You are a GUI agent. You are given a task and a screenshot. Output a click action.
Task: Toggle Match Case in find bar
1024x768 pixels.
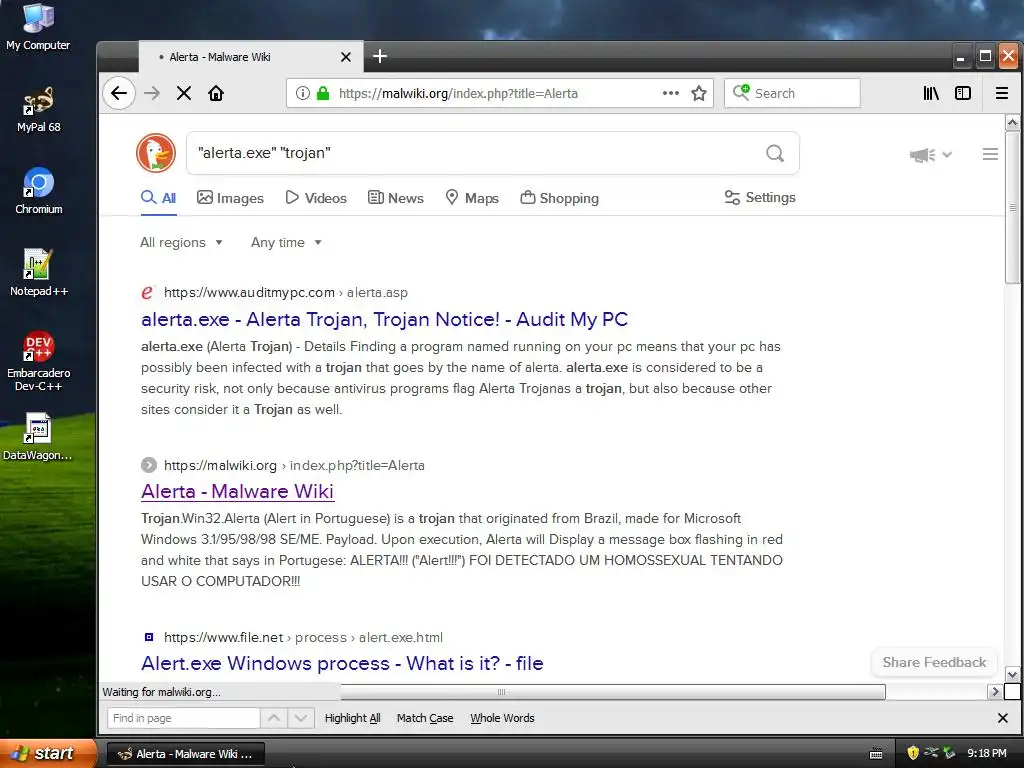(x=425, y=718)
